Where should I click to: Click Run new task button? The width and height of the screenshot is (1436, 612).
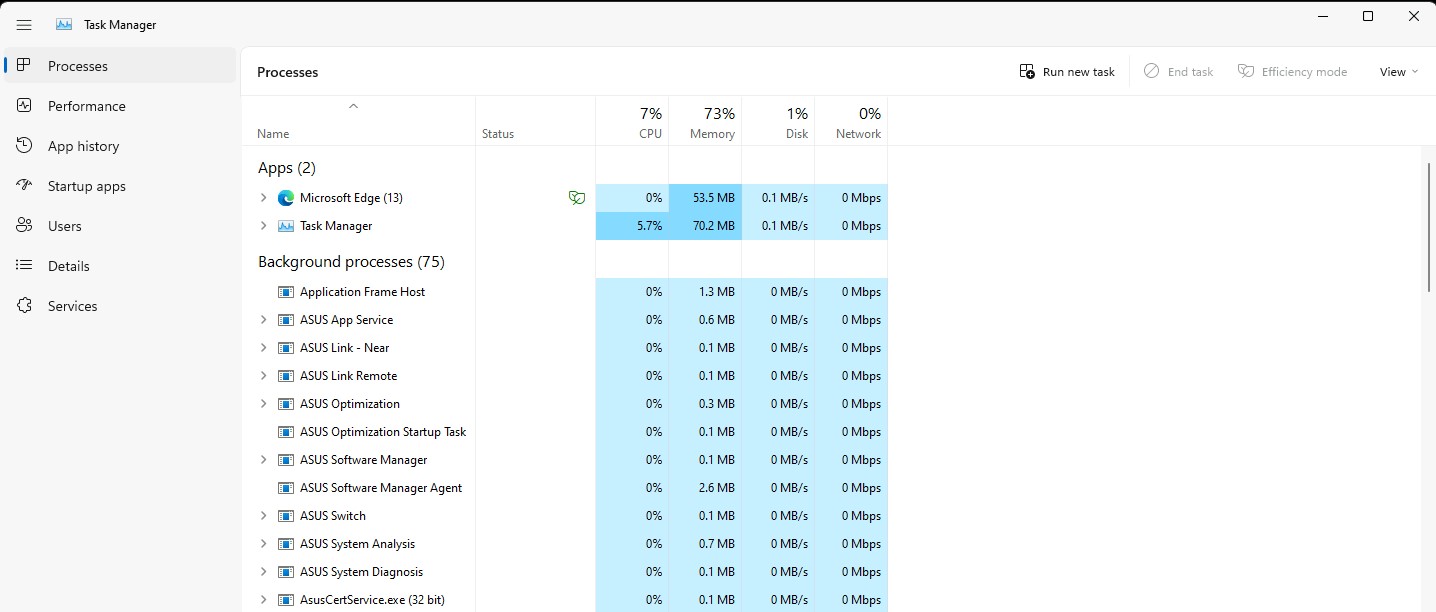[x=1067, y=72]
